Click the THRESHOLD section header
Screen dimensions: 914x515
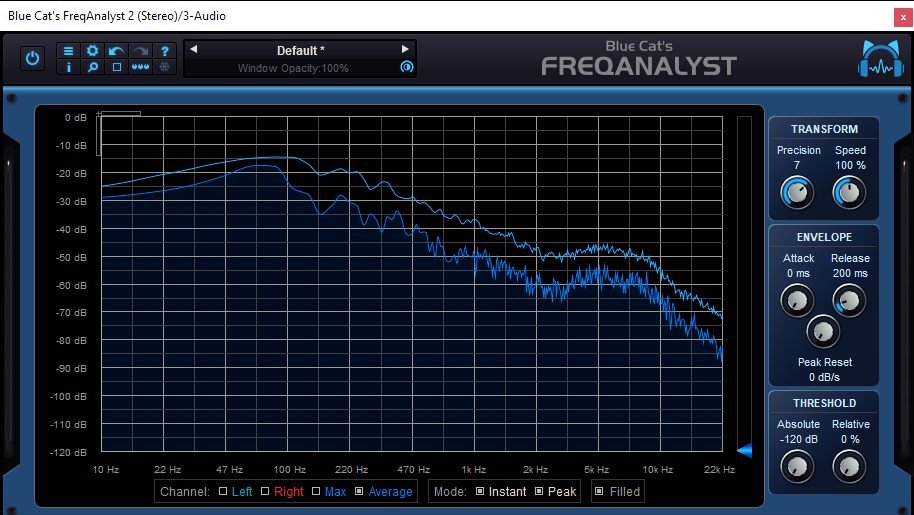(x=824, y=403)
